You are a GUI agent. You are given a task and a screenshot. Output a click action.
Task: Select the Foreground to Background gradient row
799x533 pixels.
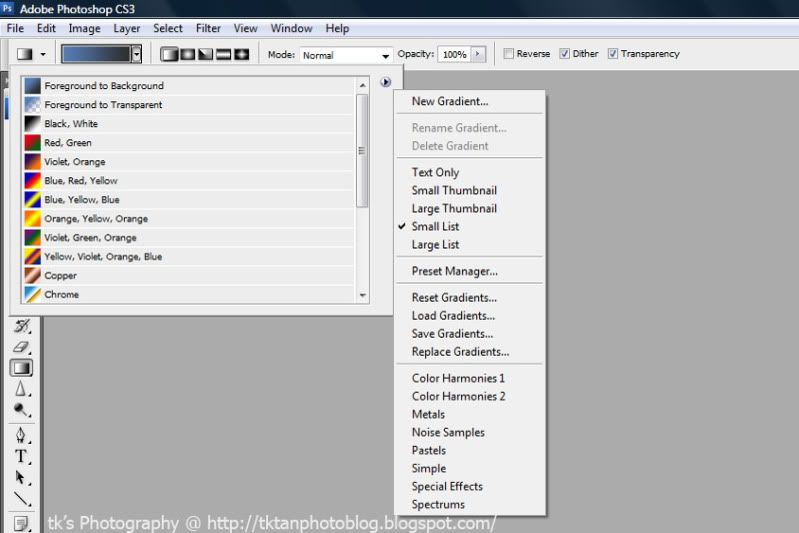[x=189, y=86]
